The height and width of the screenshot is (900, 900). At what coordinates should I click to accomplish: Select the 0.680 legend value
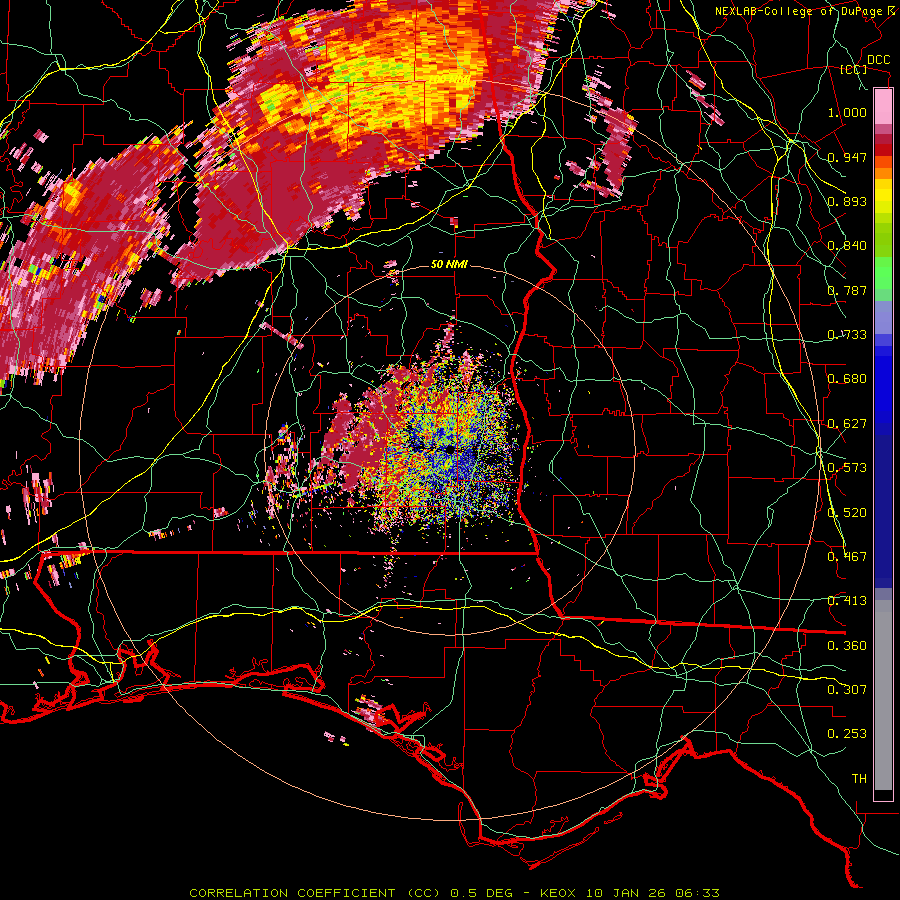pyautogui.click(x=847, y=379)
